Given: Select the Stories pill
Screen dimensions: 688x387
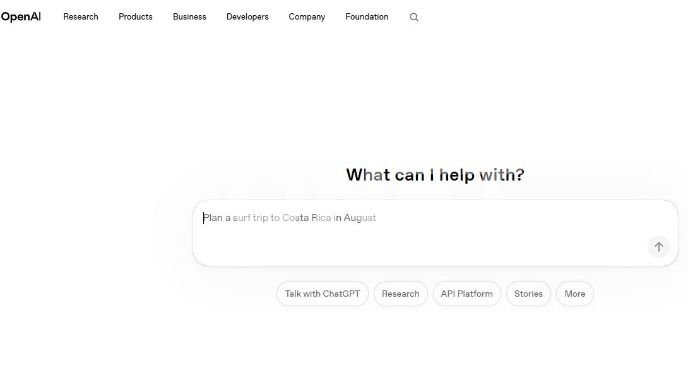Looking at the screenshot, I should pos(528,294).
